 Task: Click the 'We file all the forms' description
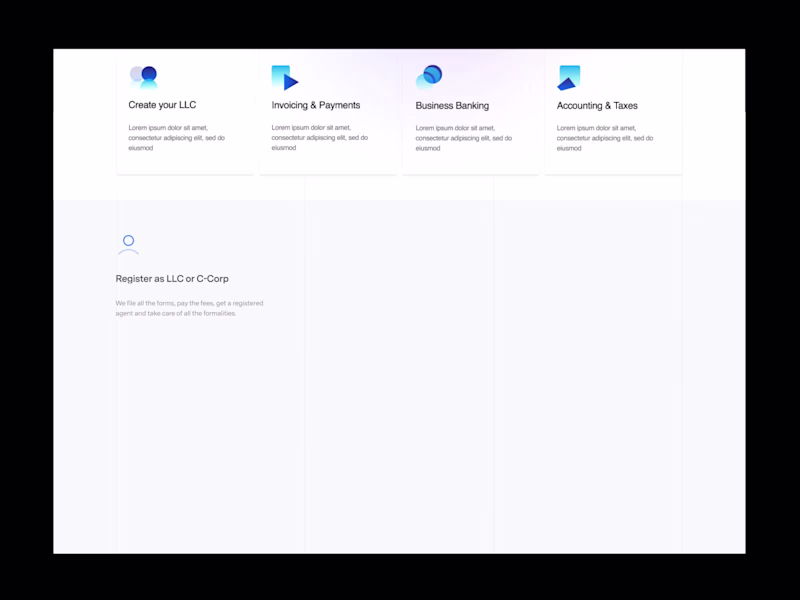coord(189,308)
